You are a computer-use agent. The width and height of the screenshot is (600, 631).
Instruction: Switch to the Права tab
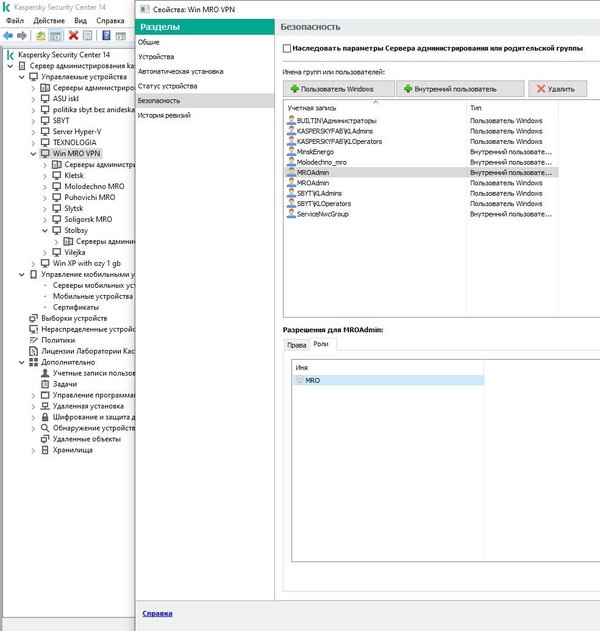[x=295, y=343]
